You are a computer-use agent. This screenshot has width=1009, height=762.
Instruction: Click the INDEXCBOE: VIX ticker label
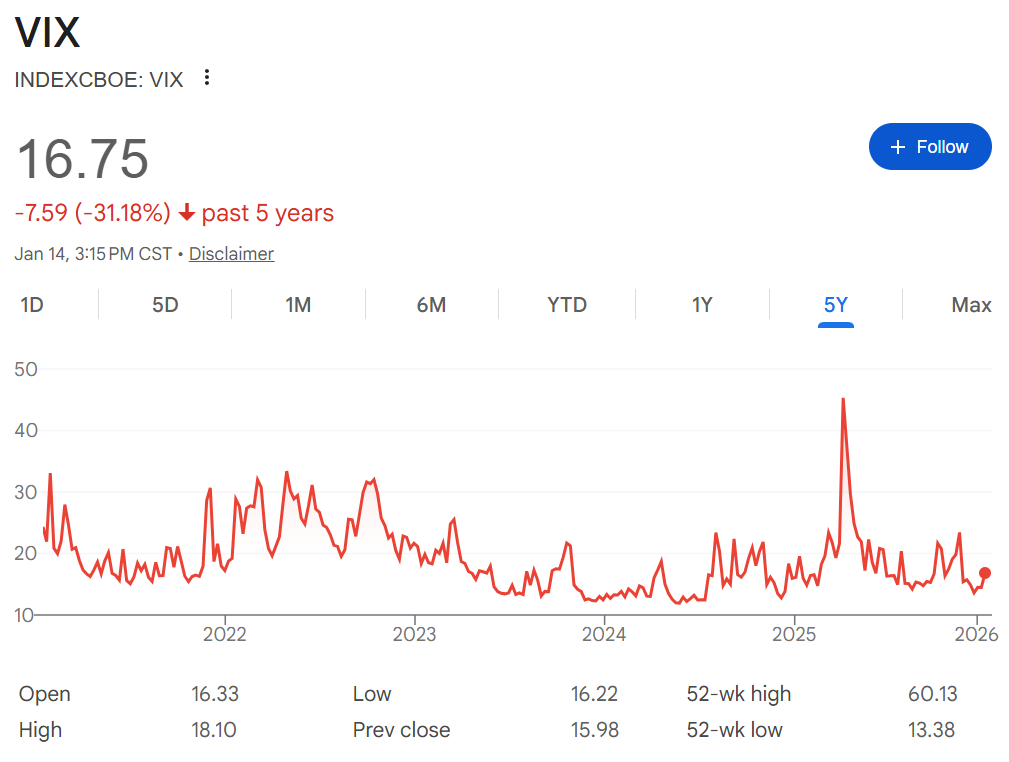coord(99,80)
